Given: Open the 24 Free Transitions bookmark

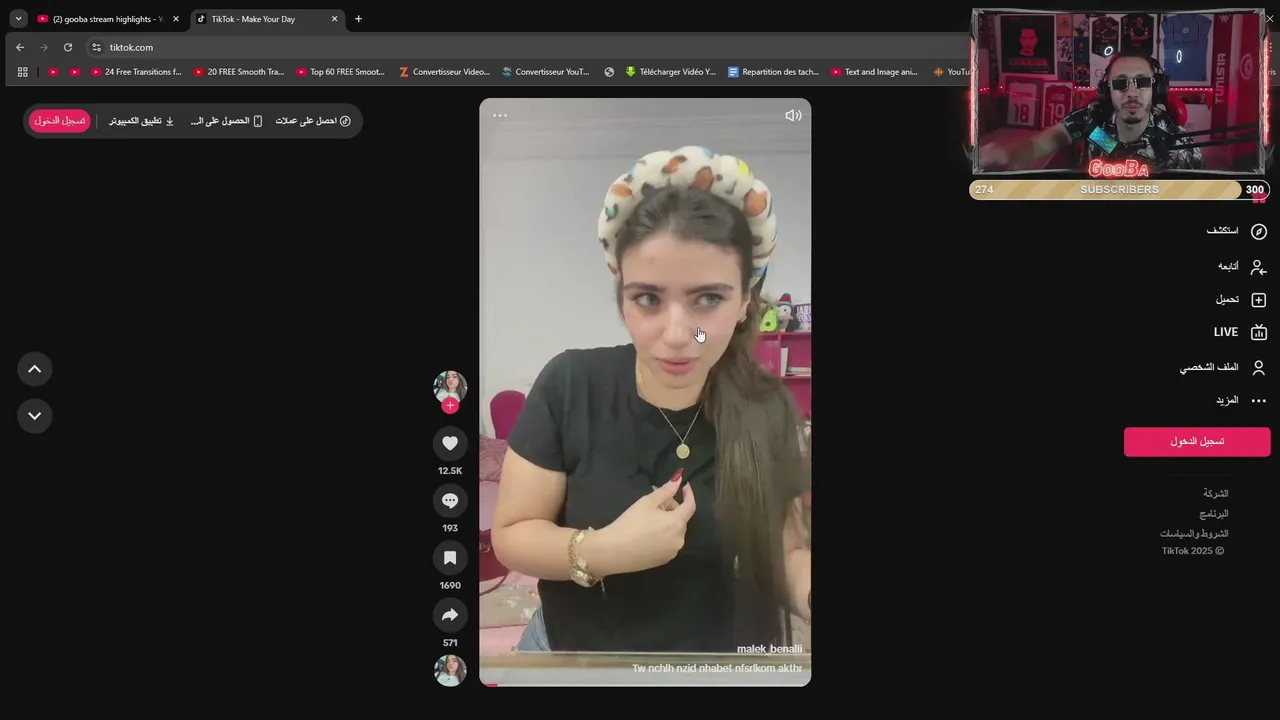Looking at the screenshot, I should (x=137, y=72).
